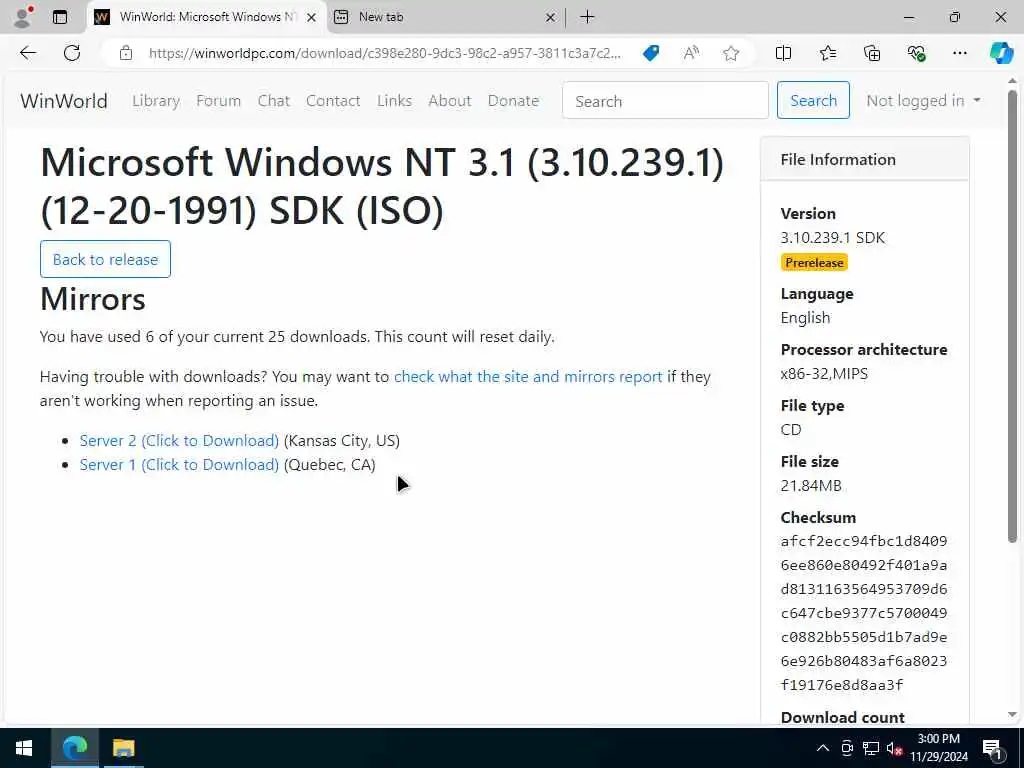Viewport: 1024px width, 768px height.
Task: Click the network tray icon
Action: (871, 748)
